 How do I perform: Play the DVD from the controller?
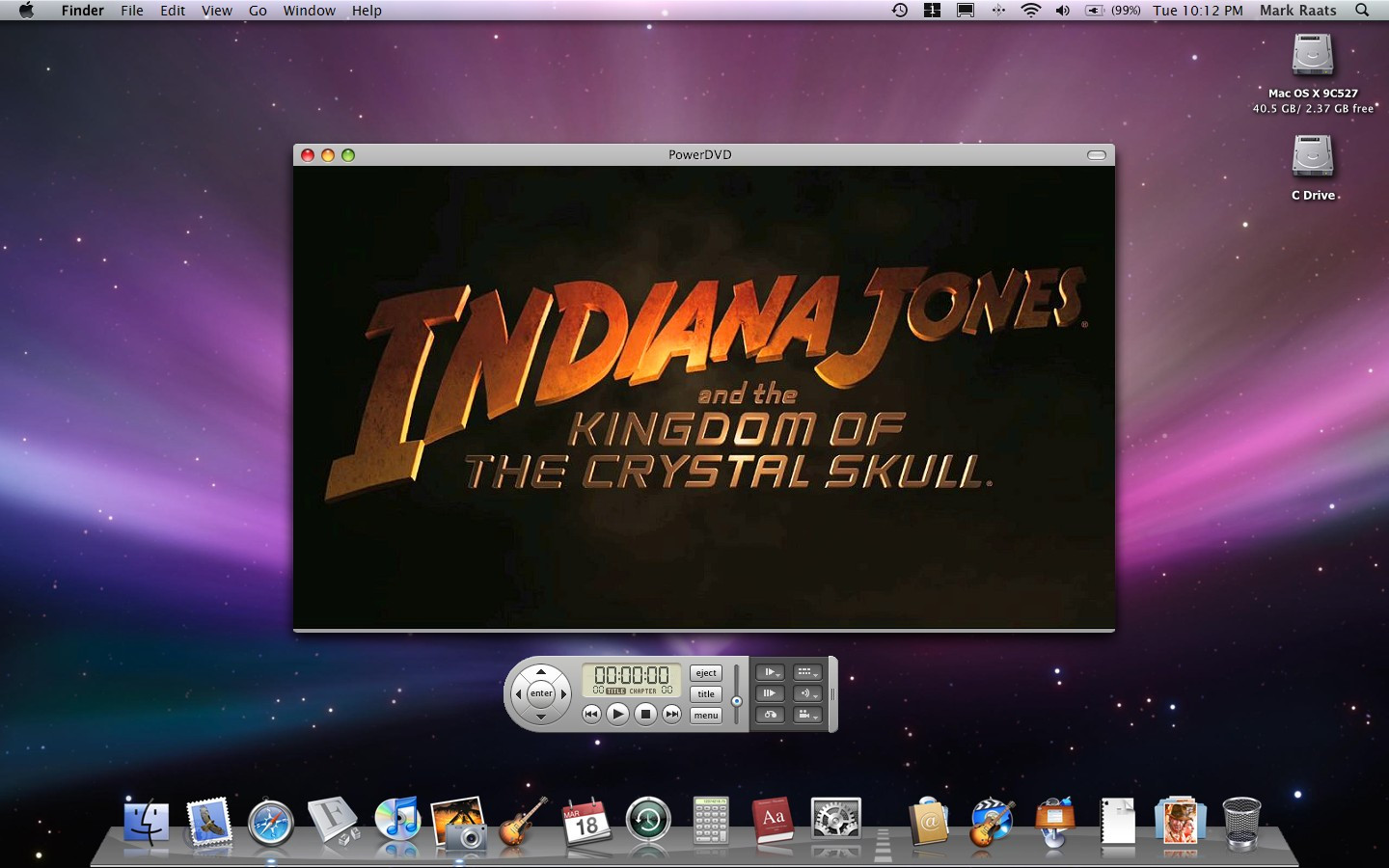pyautogui.click(x=618, y=714)
